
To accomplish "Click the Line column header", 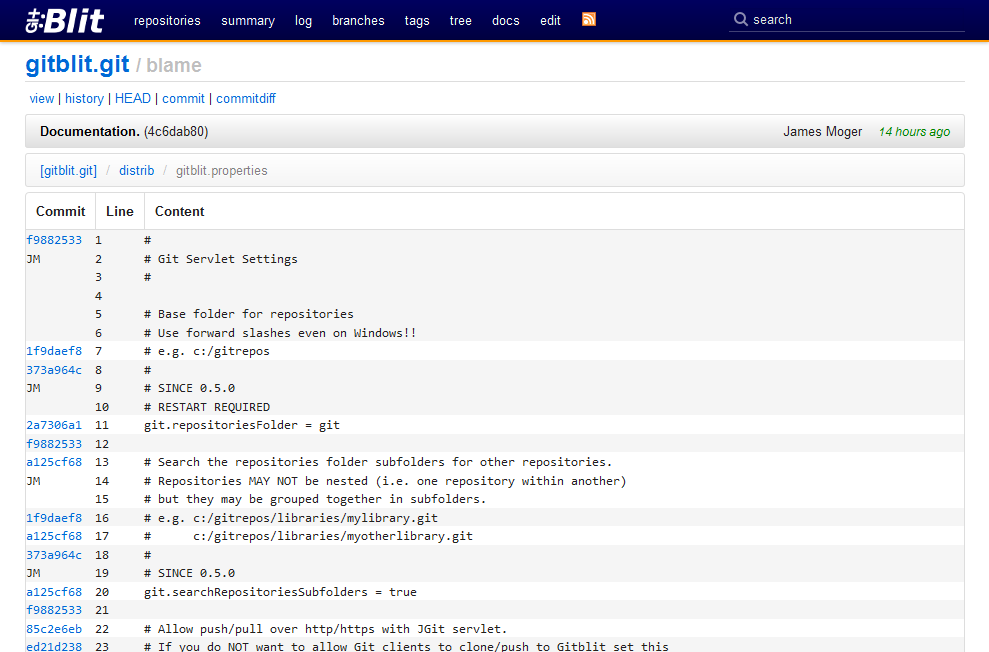I will [120, 211].
